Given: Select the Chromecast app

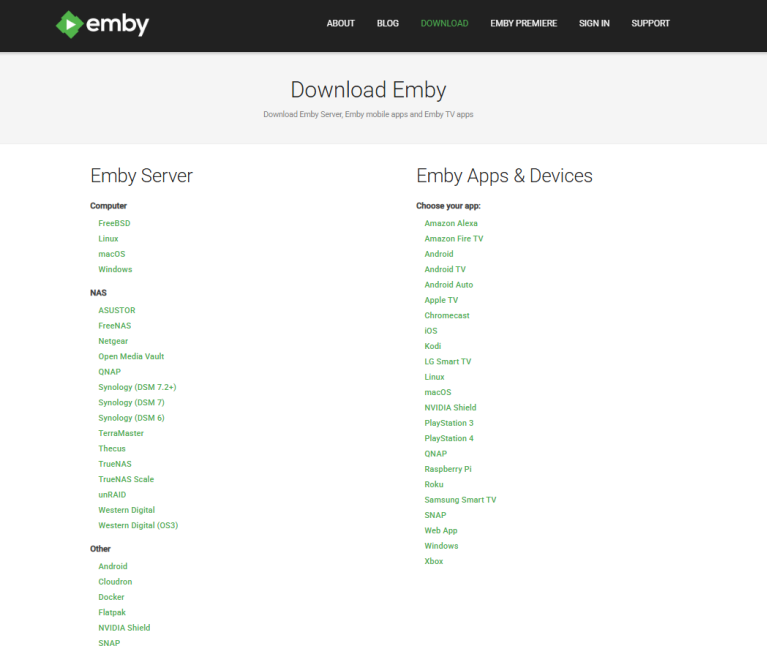Looking at the screenshot, I should (x=447, y=315).
